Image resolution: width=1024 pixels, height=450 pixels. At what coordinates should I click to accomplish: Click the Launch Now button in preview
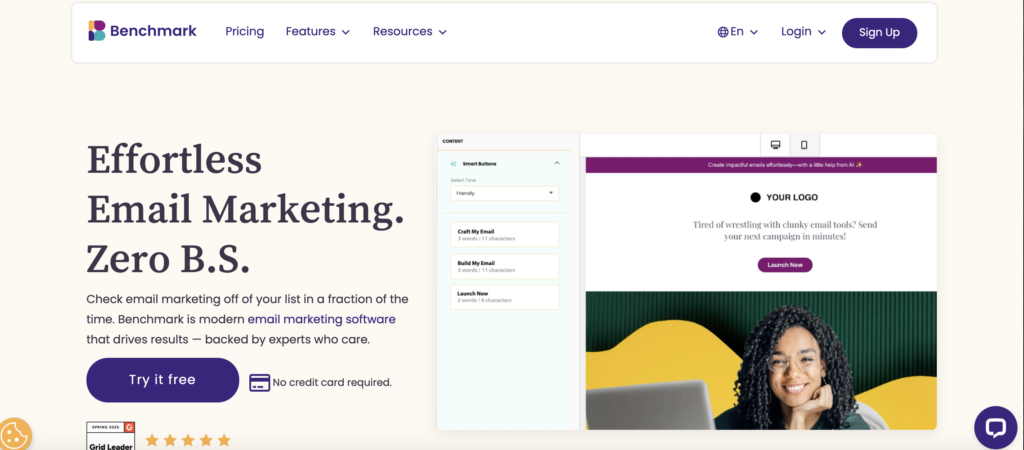pyautogui.click(x=785, y=265)
